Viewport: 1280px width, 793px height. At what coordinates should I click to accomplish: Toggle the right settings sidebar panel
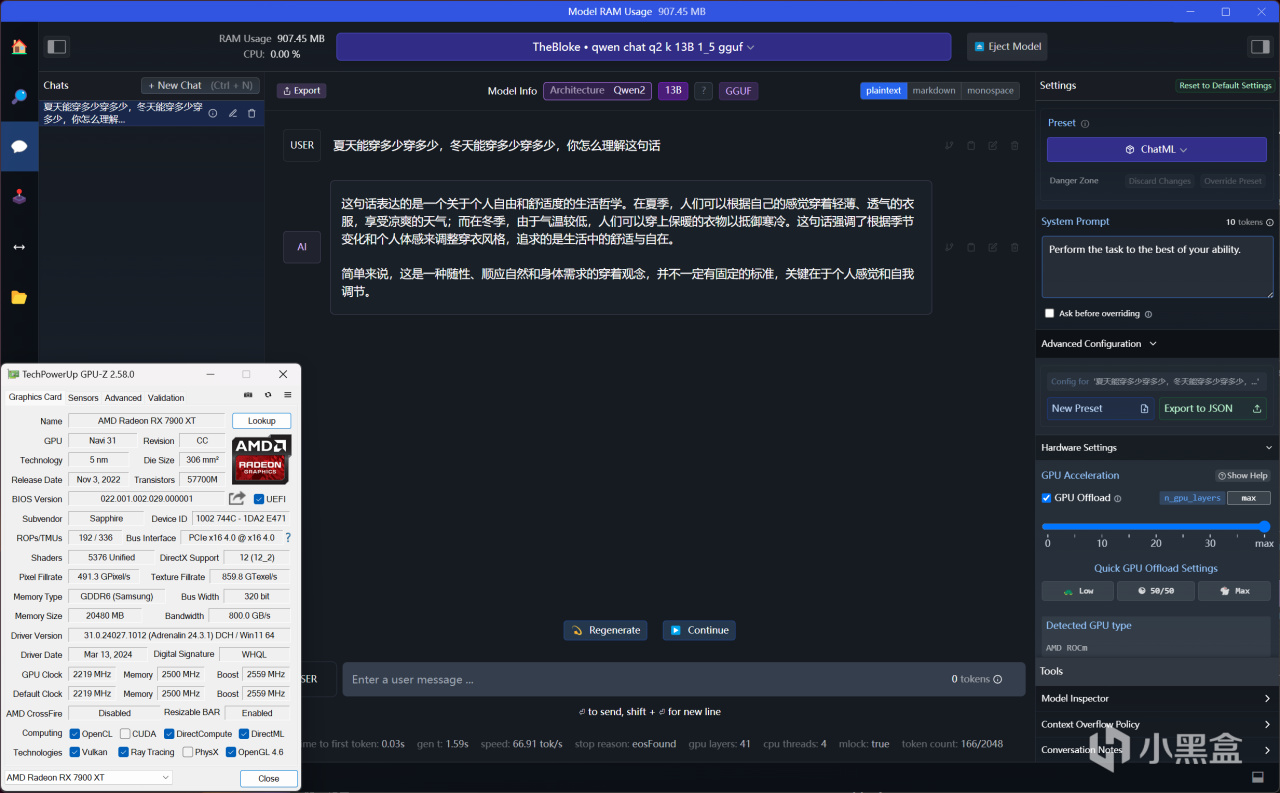[x=1260, y=47]
